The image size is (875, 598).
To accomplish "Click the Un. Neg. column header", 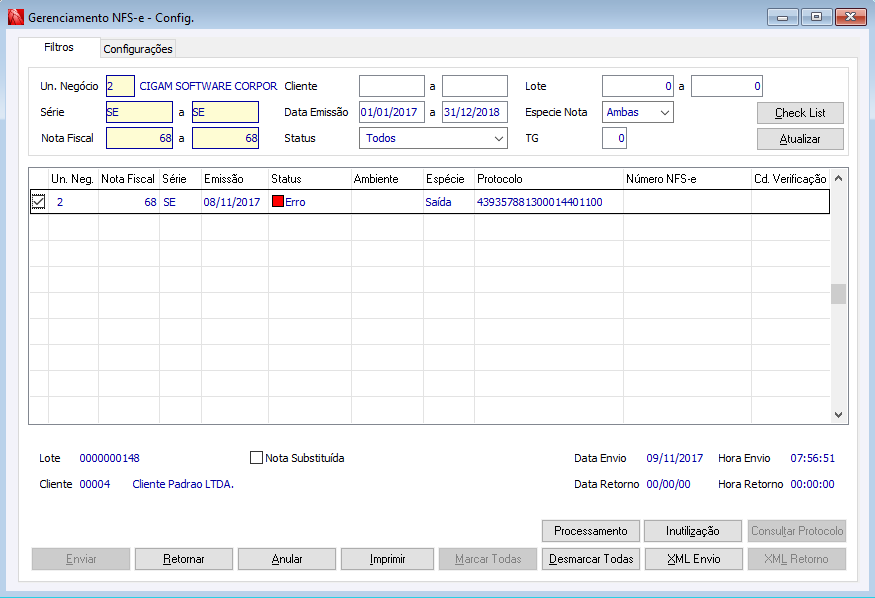I will coord(73,179).
